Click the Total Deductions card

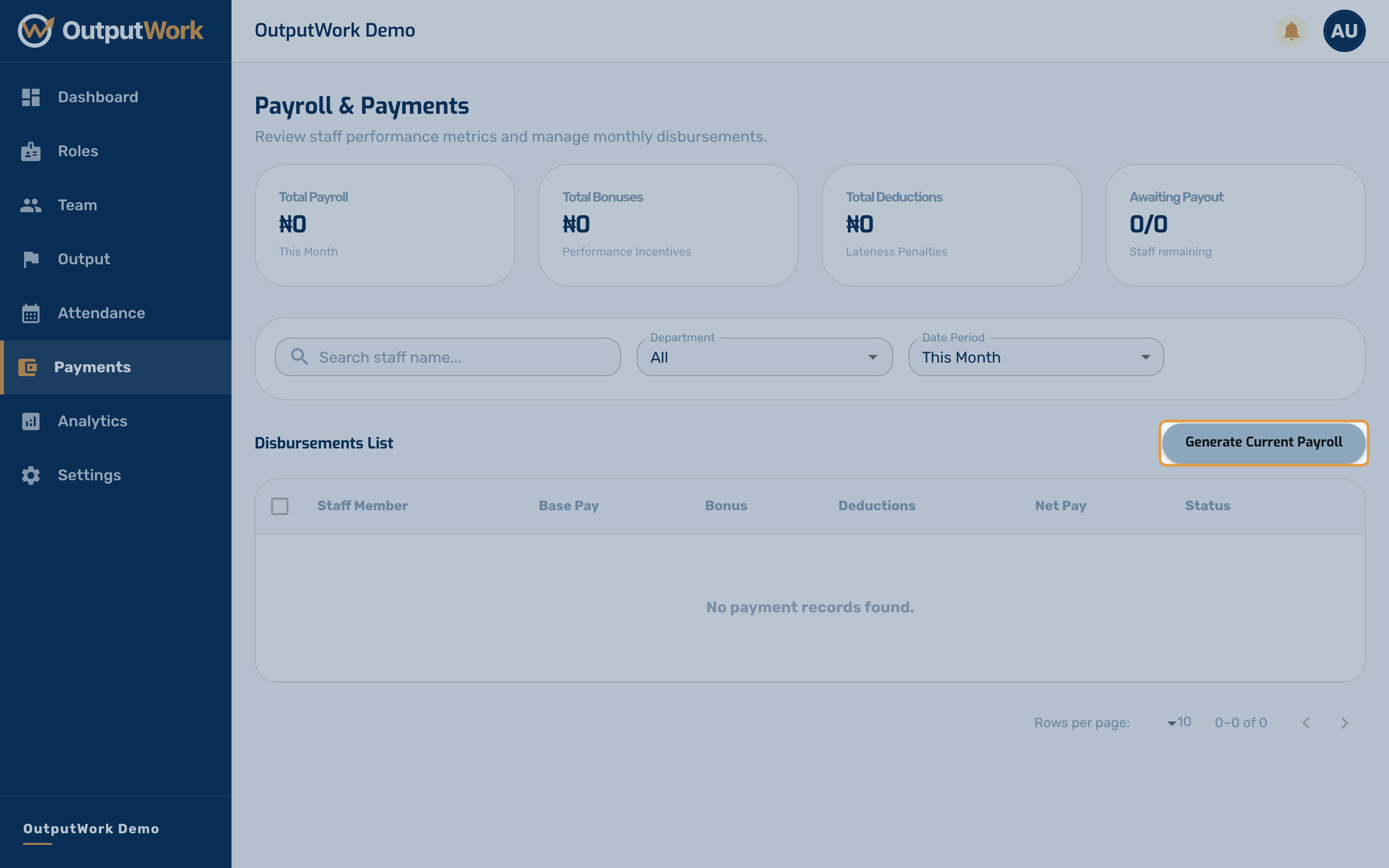[x=952, y=225]
